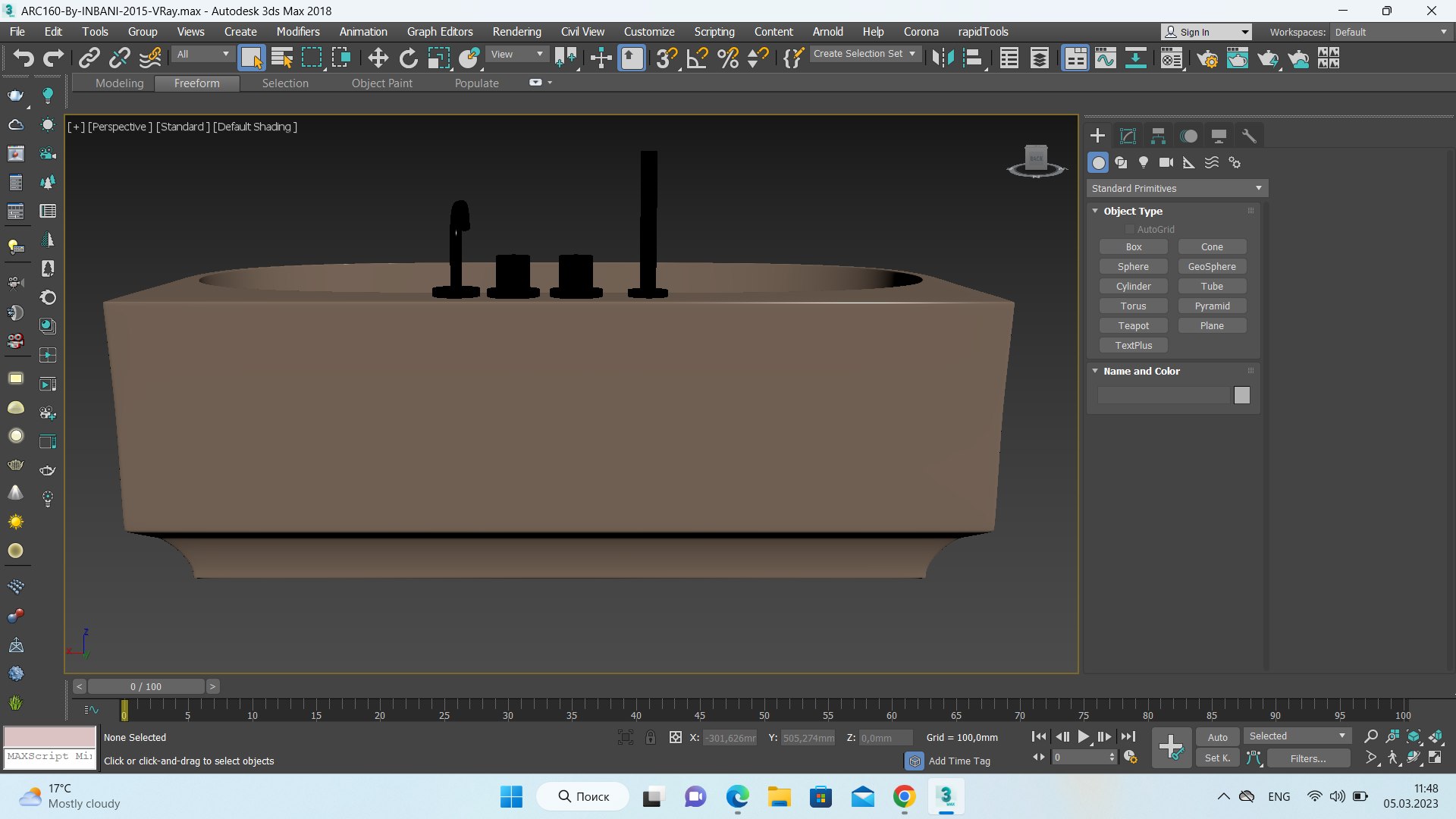This screenshot has height=819, width=1456.
Task: Toggle Angle Snap
Action: pos(697,58)
